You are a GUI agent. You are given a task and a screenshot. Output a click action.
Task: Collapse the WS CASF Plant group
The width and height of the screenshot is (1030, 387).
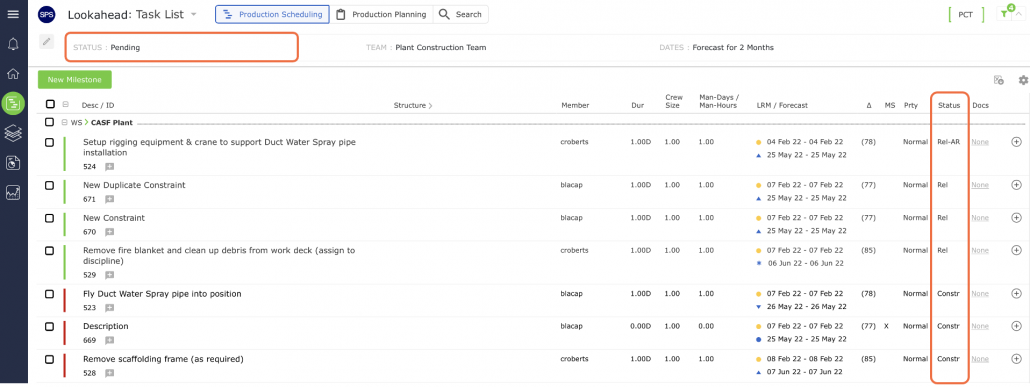point(64,122)
